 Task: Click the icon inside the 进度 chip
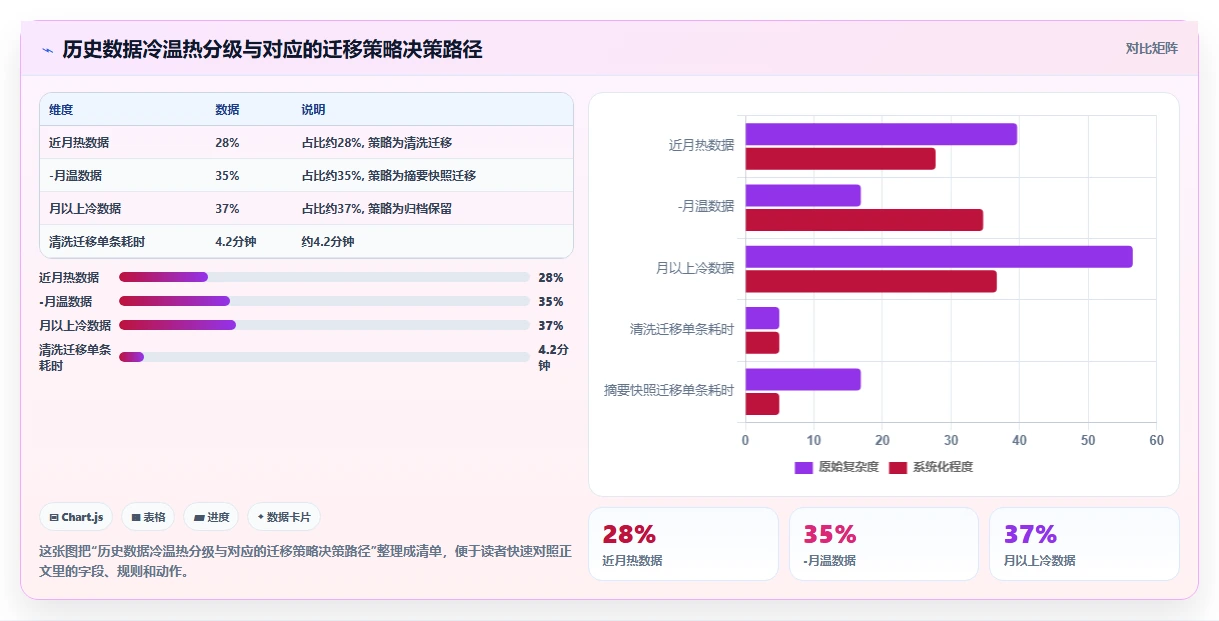click(199, 517)
